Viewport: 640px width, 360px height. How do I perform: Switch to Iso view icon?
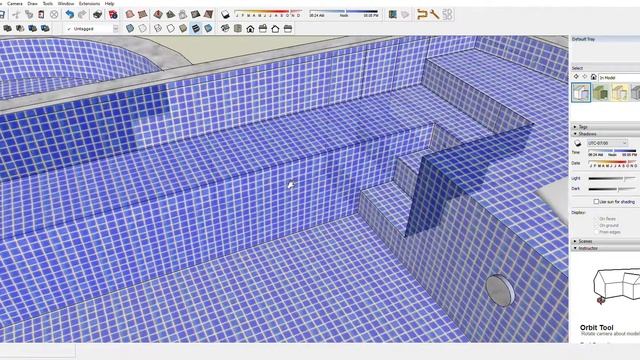225,28
